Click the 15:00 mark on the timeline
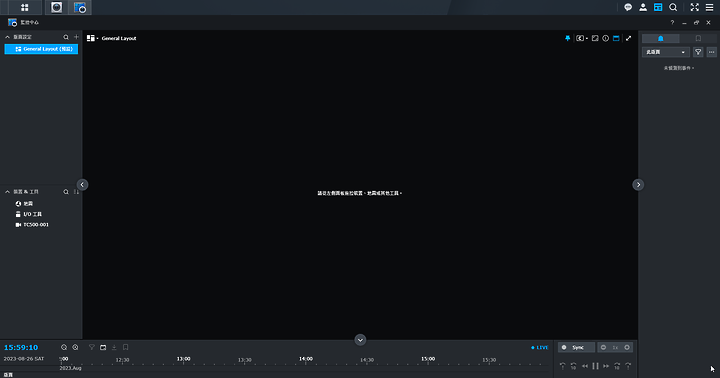The width and height of the screenshot is (720, 378). (428, 359)
